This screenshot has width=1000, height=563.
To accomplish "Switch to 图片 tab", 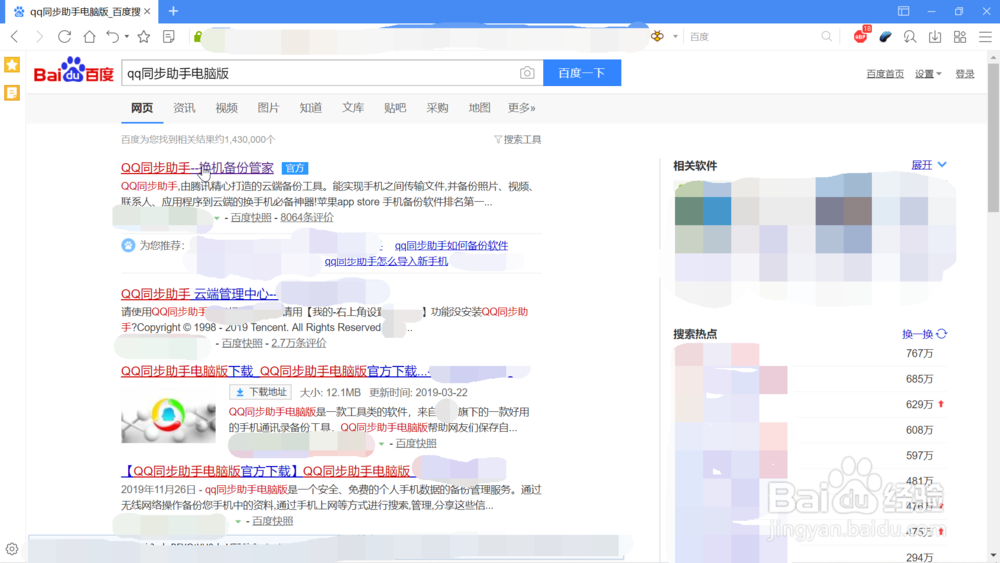I will pos(268,108).
